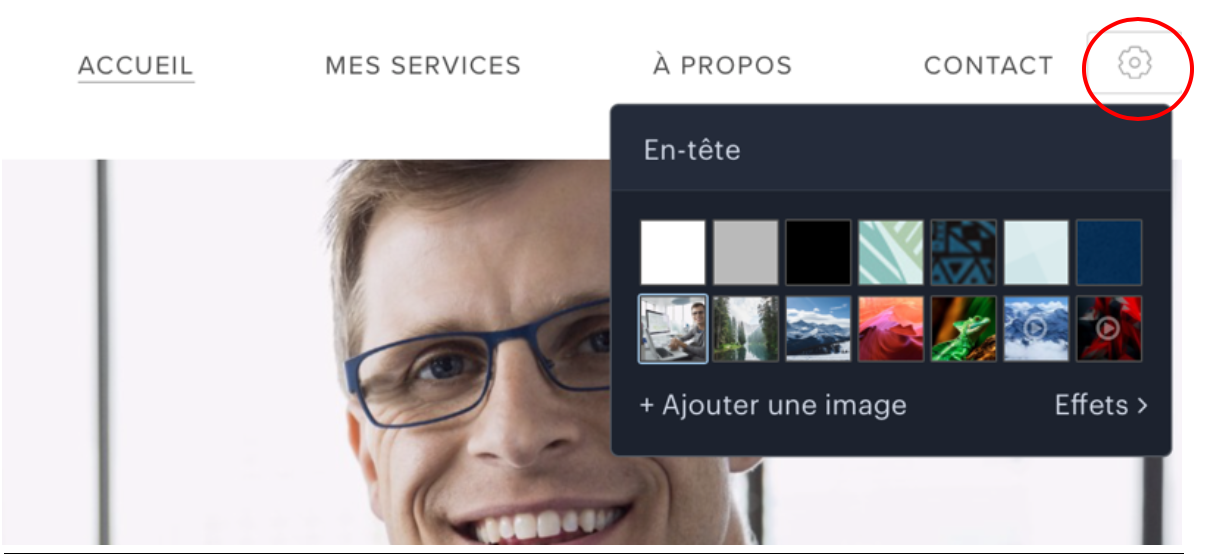This screenshot has width=1210, height=554.
Task: Expand the Effets submenu
Action: (x=1101, y=405)
